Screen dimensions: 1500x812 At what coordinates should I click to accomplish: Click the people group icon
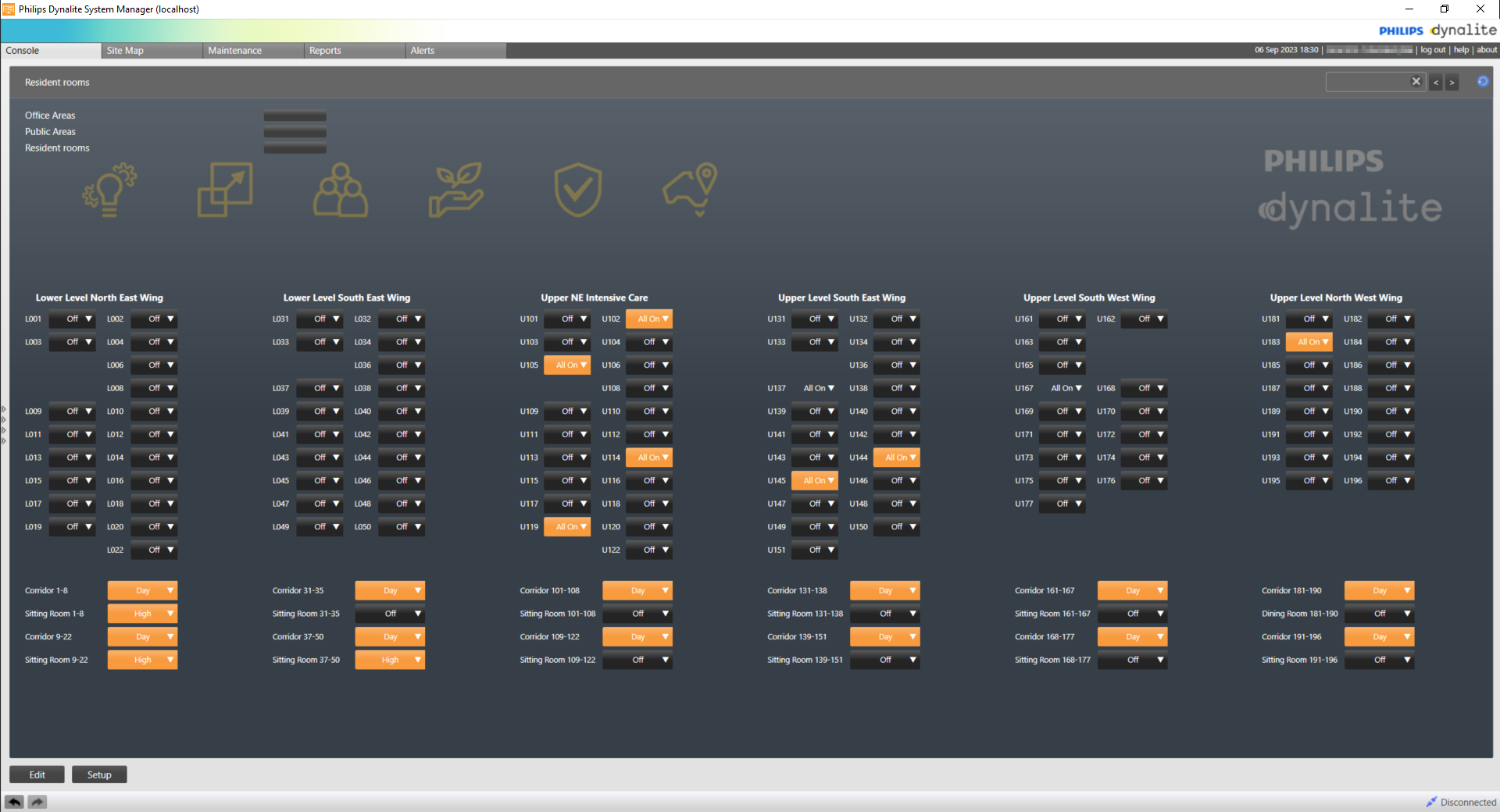[341, 190]
